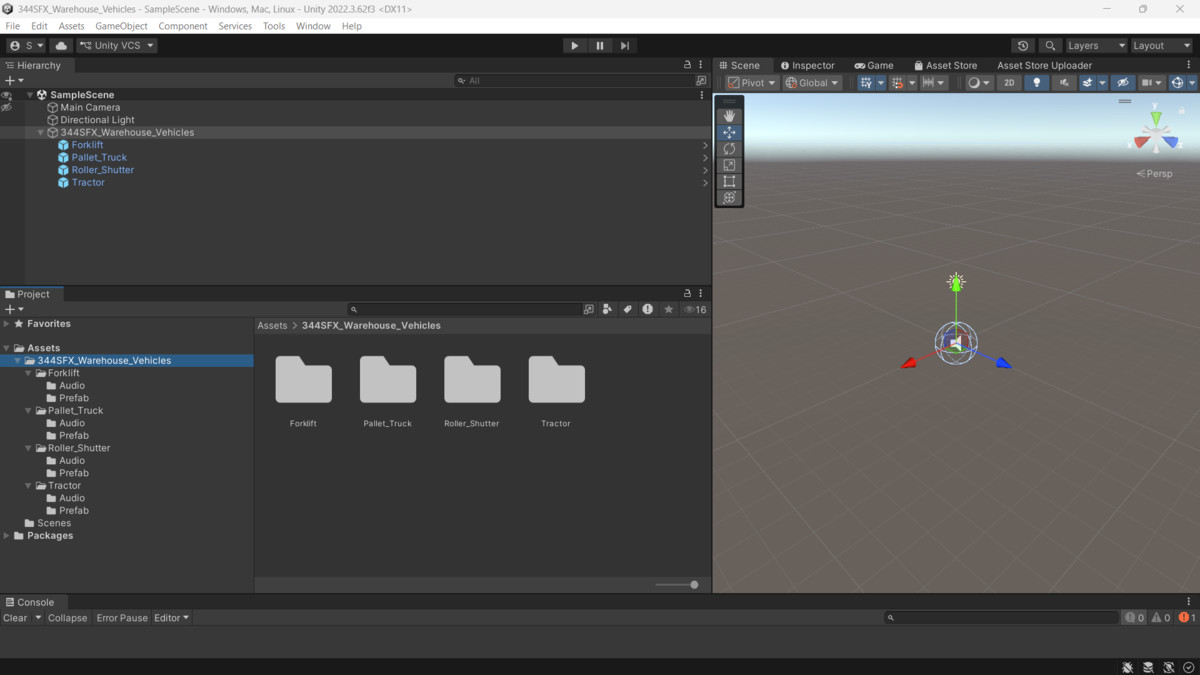The image size is (1200, 675).
Task: Toggle error messages count in Console
Action: 1187,618
